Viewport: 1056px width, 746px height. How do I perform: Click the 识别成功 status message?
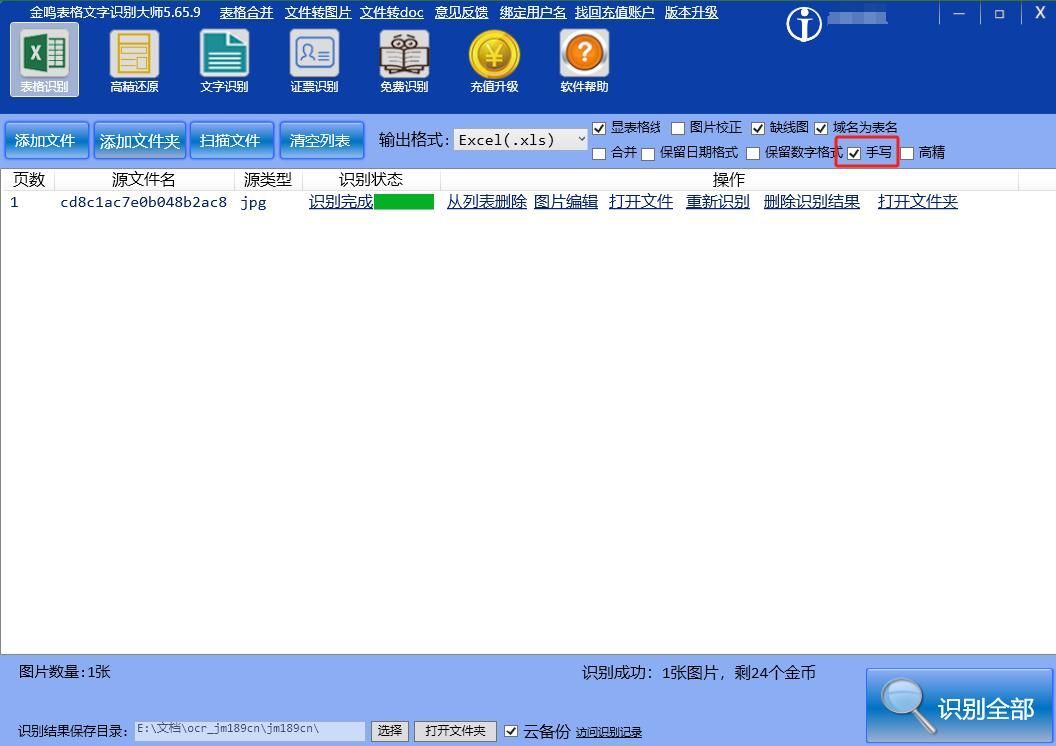pyautogui.click(x=698, y=673)
